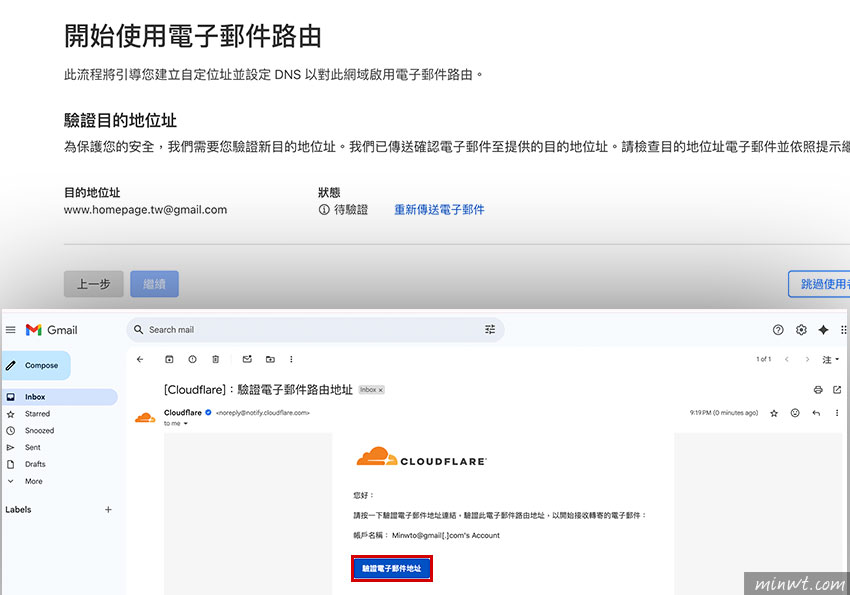Click 重新傳送電子郵件 resend link

click(x=439, y=210)
